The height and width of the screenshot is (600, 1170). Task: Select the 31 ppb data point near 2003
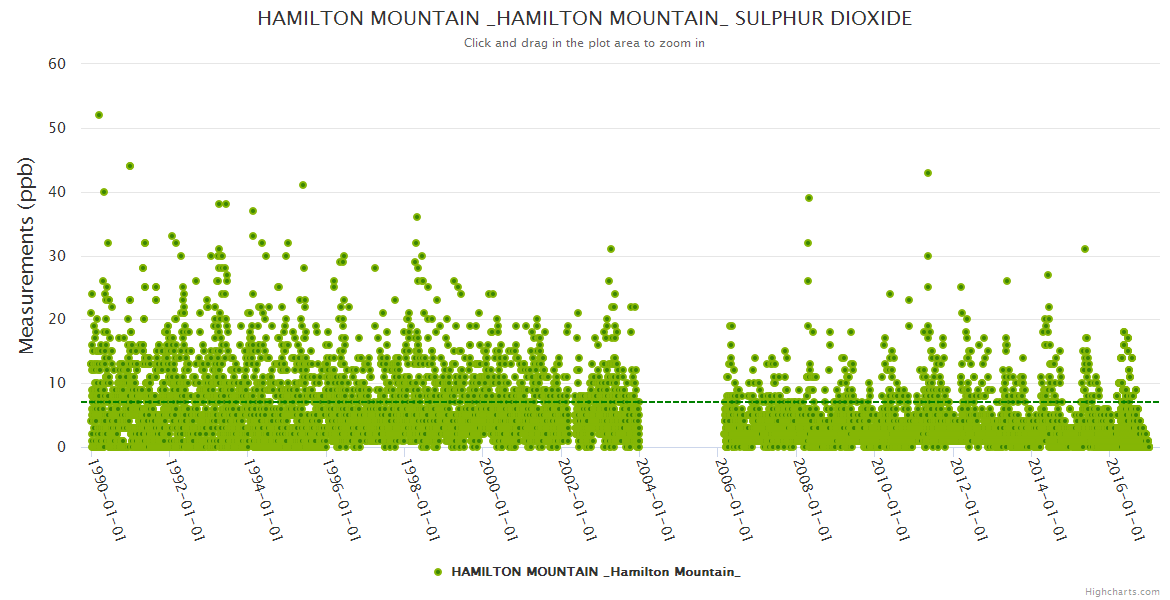pyautogui.click(x=611, y=249)
